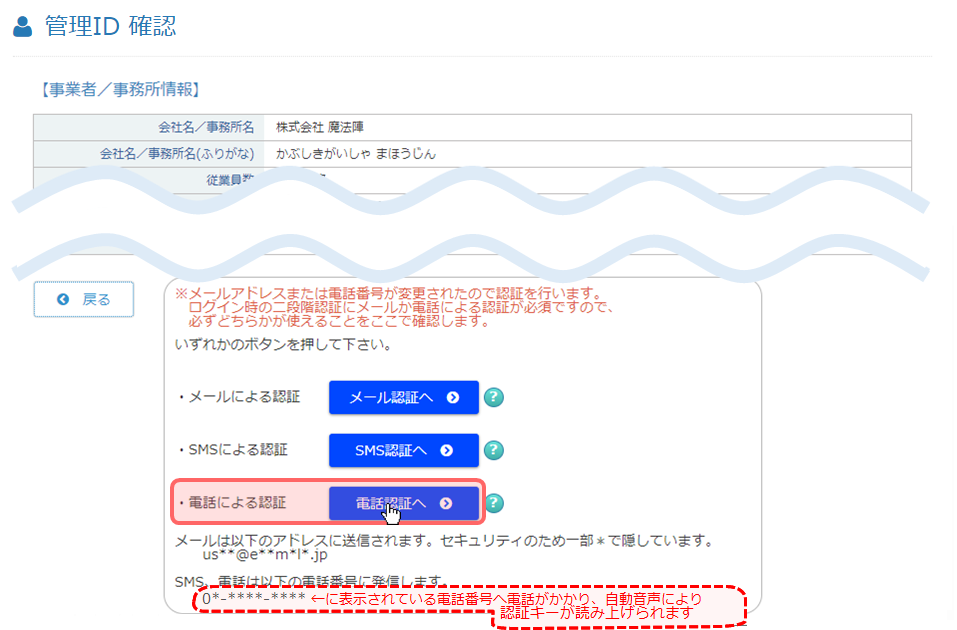957x630 pixels.
Task: Start SMS authentication with SMS認証へ button
Action: coord(403,451)
